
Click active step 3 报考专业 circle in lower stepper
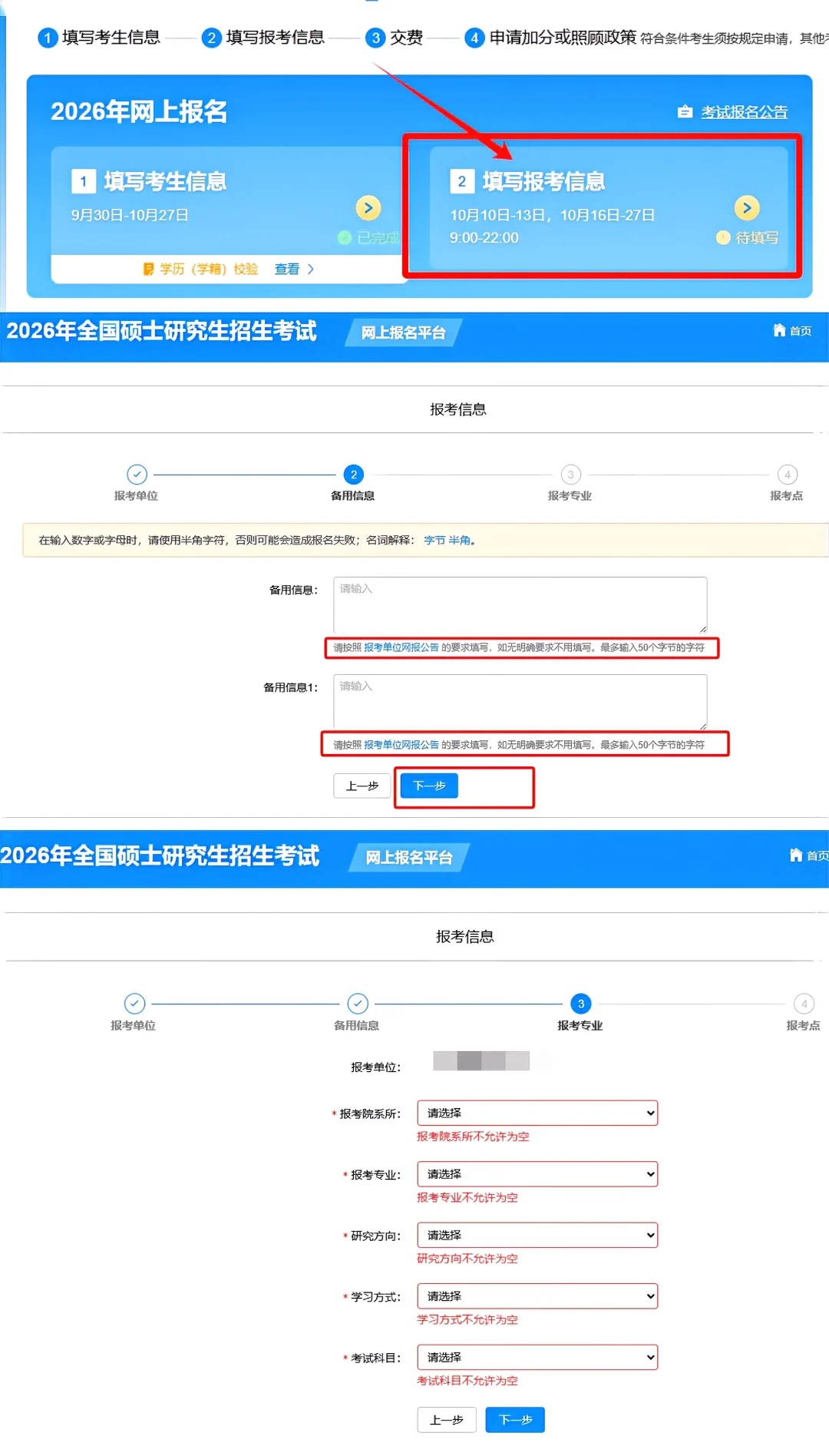point(581,1004)
